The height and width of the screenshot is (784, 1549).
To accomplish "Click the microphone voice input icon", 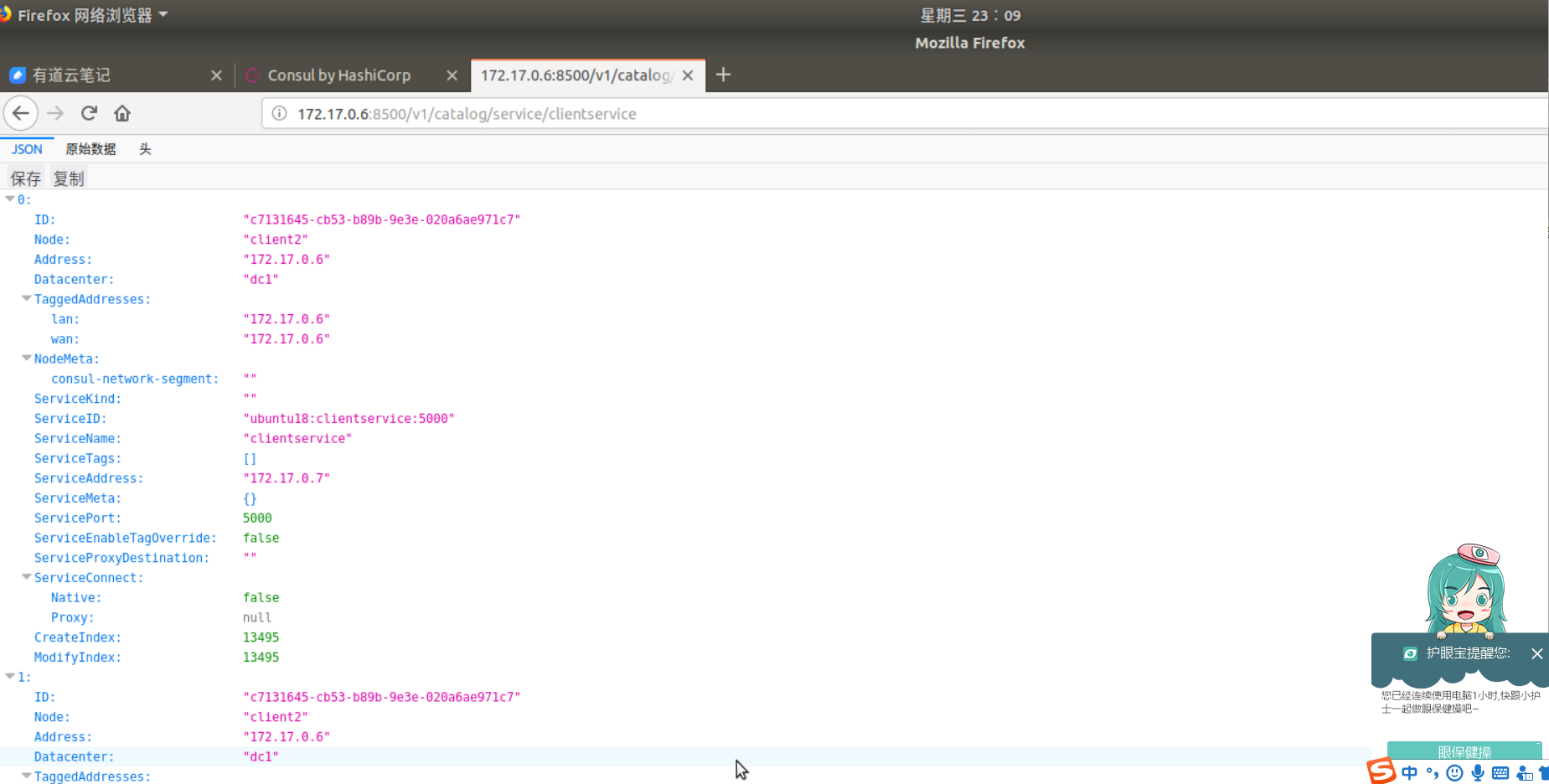I will click(1478, 773).
